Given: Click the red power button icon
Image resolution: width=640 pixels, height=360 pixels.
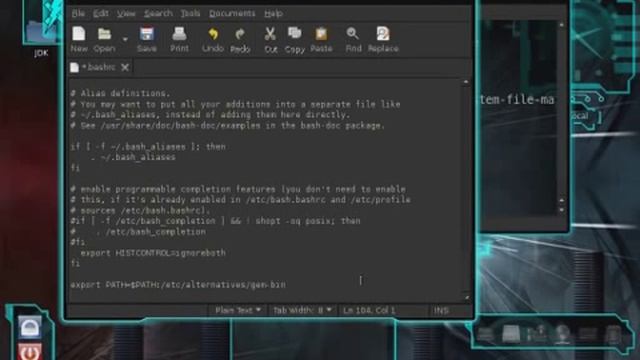Looking at the screenshot, I should click(x=29, y=352).
